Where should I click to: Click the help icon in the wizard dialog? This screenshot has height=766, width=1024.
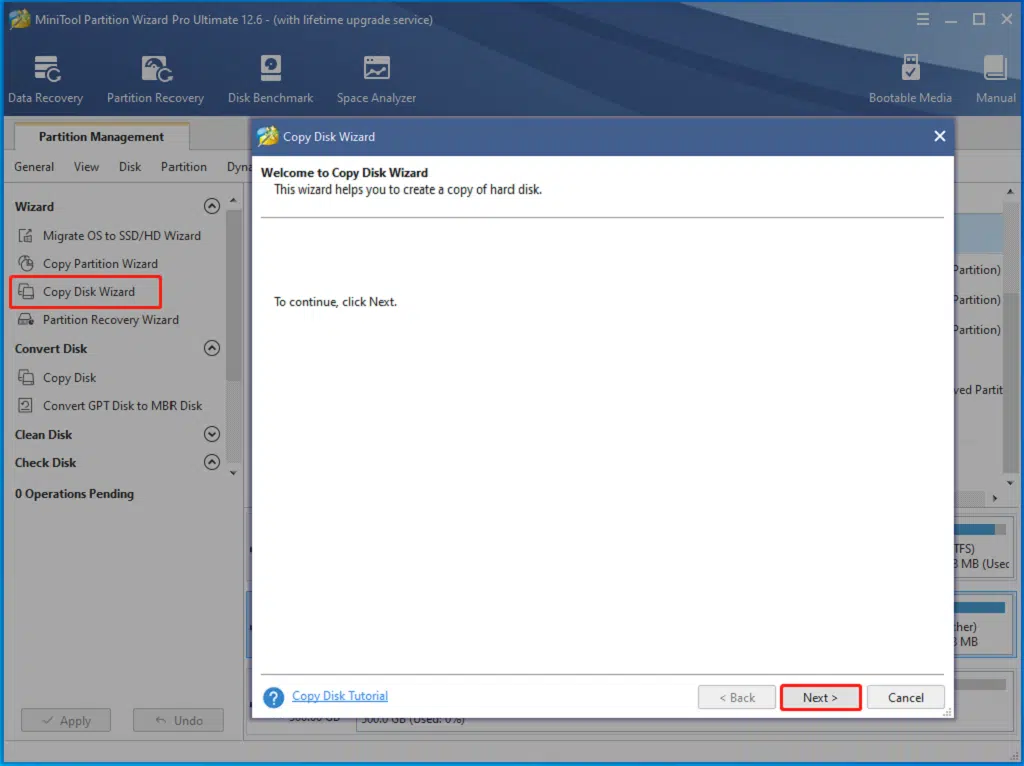point(273,696)
